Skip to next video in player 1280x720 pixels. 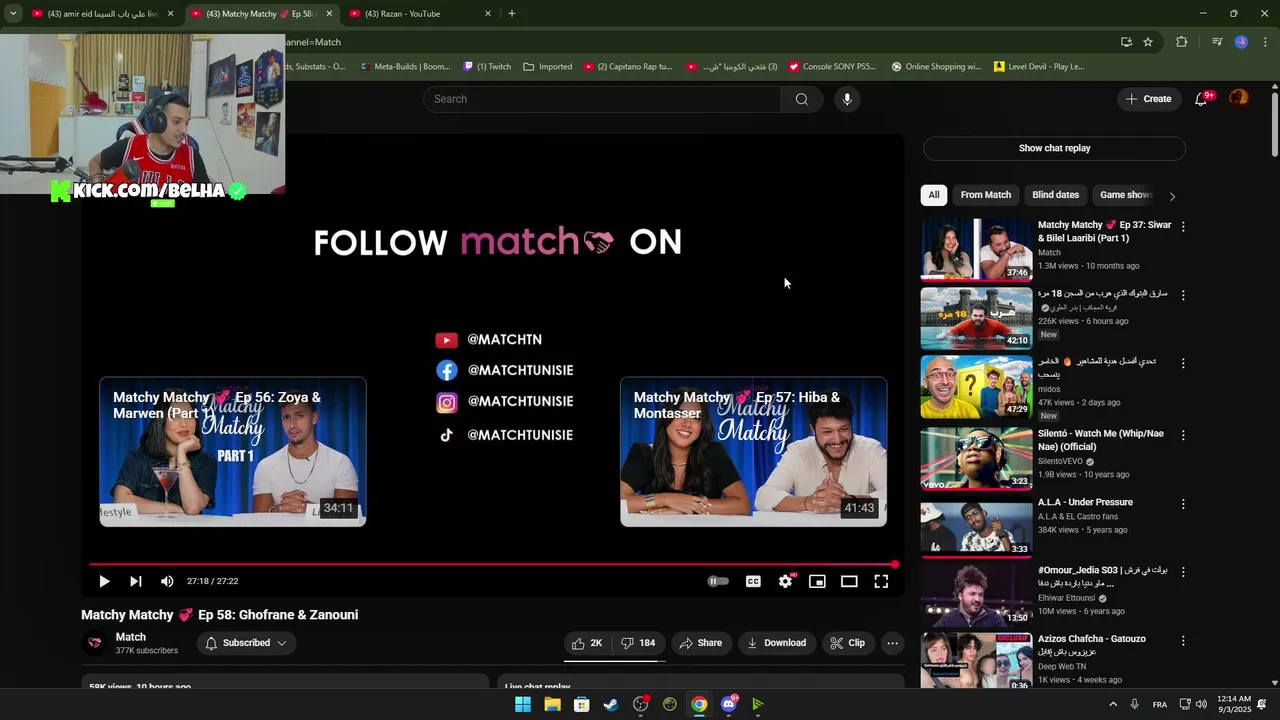(136, 581)
